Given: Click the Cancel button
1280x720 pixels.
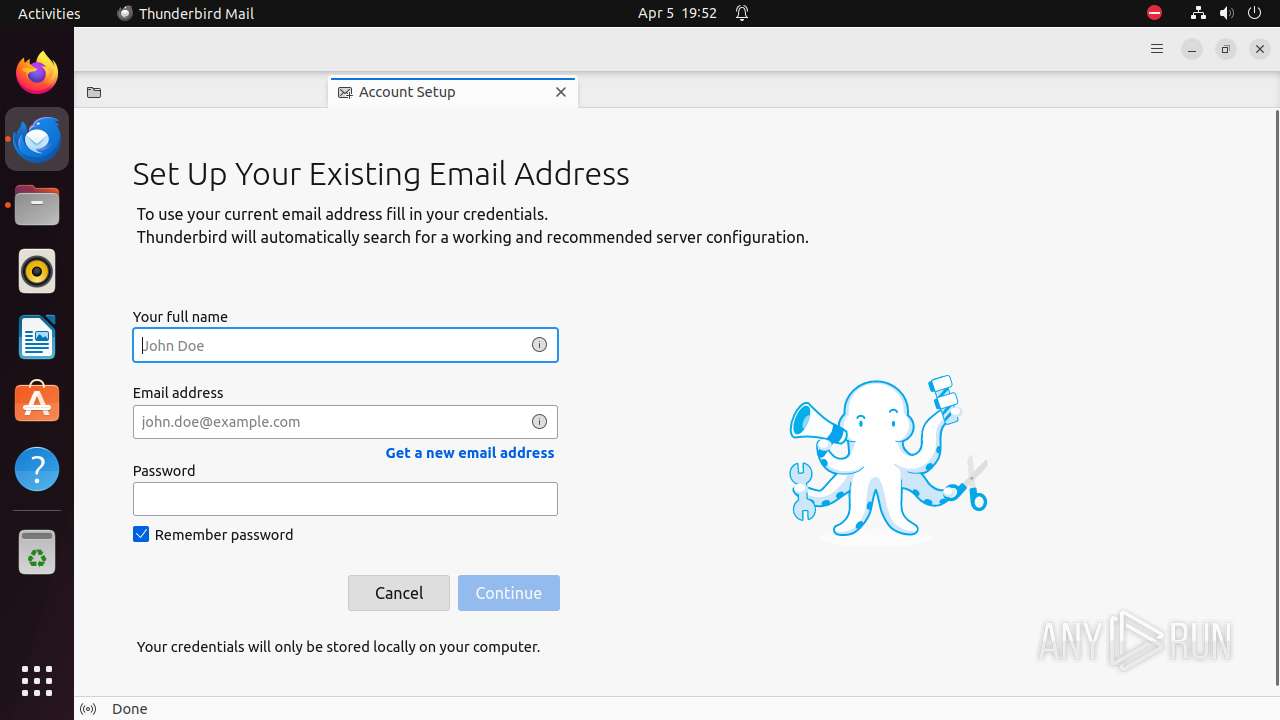Looking at the screenshot, I should [399, 593].
